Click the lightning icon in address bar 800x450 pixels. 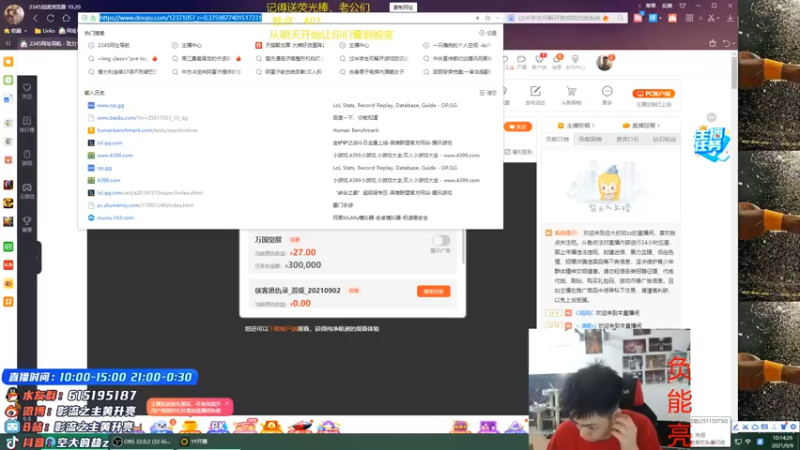(478, 18)
